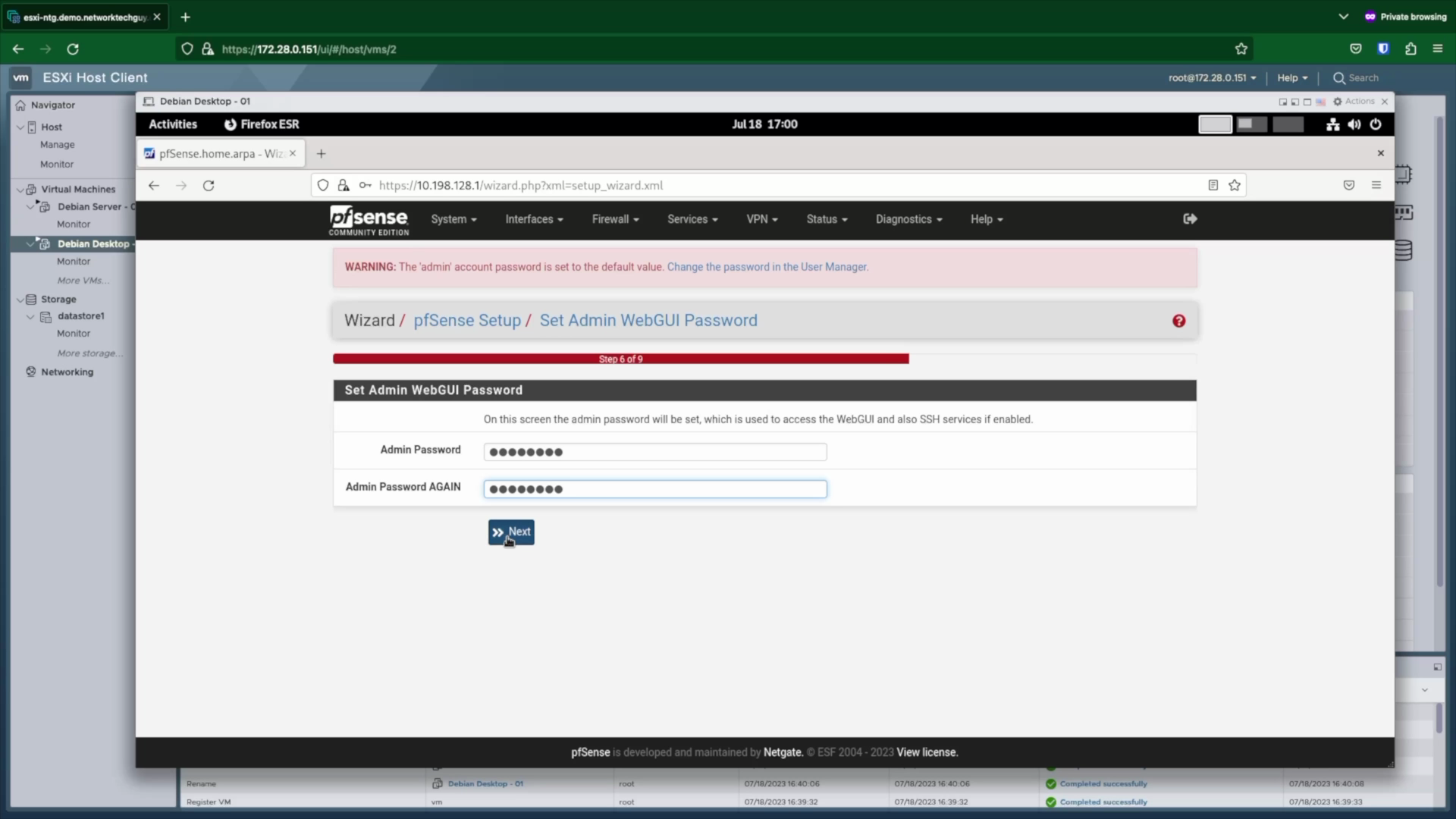Open the pfSense Help dropdown
Image resolution: width=1456 pixels, height=819 pixels.
(987, 219)
